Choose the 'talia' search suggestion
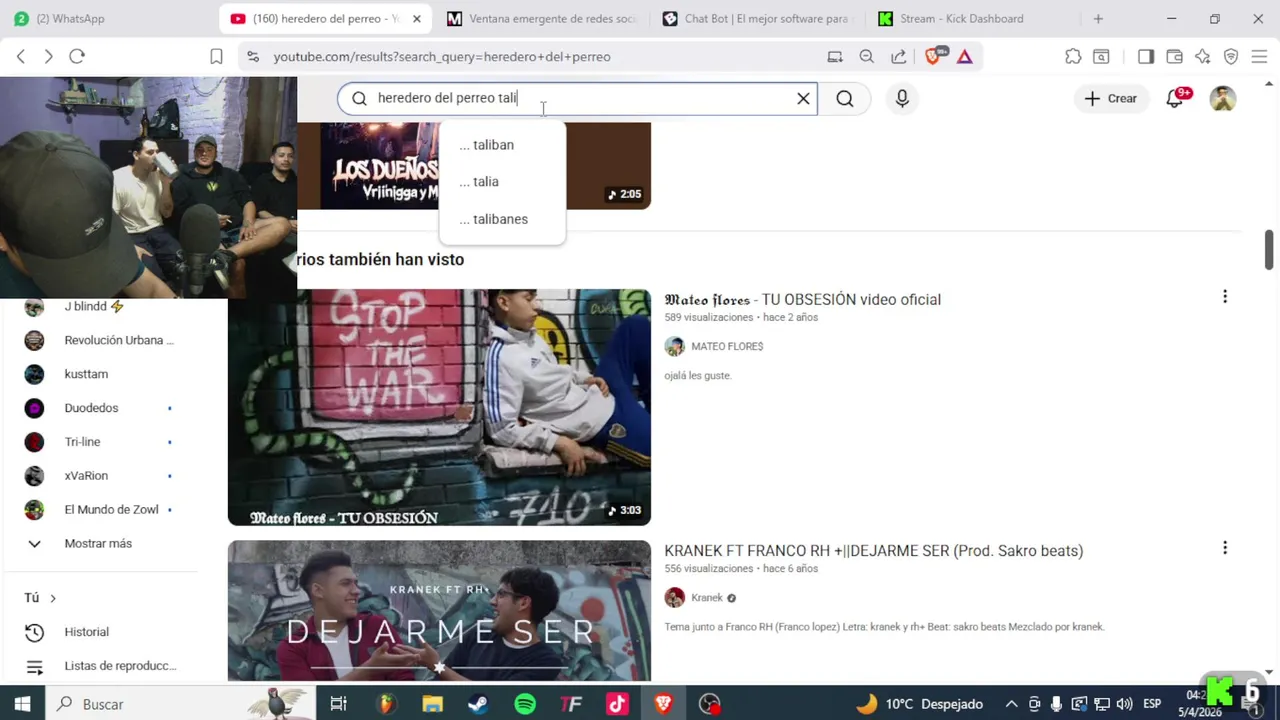 pos(502,182)
